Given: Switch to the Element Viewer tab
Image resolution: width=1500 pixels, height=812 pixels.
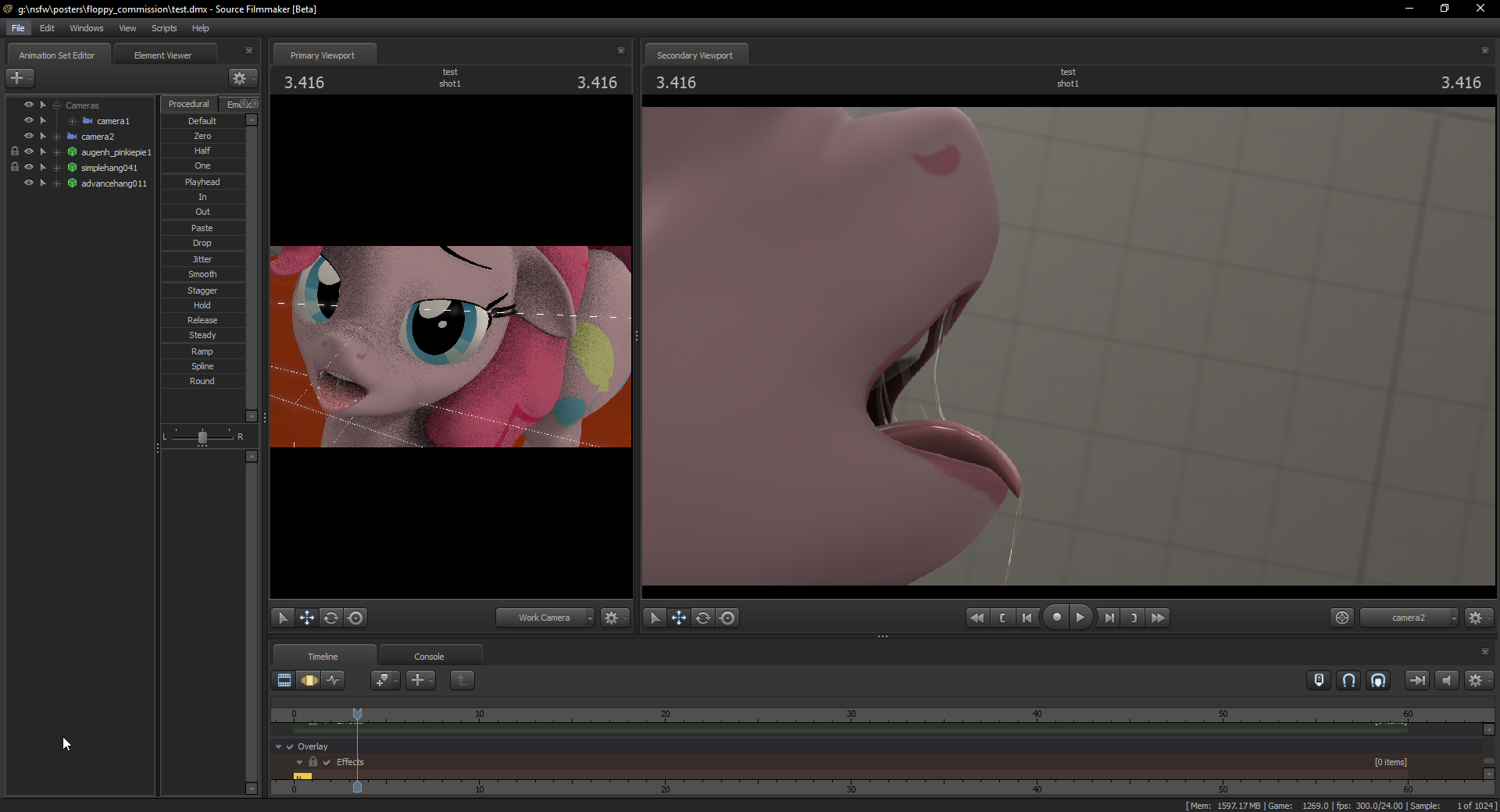Looking at the screenshot, I should coord(162,55).
